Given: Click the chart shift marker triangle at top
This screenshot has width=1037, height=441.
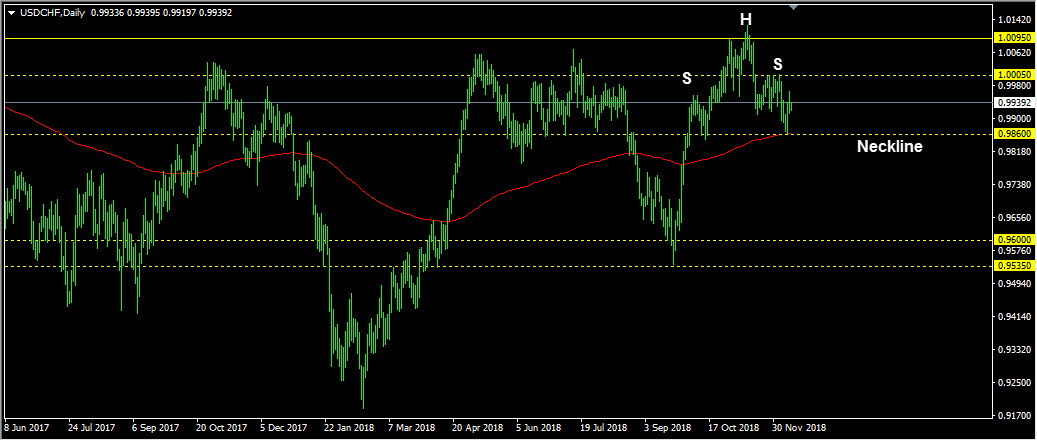Looking at the screenshot, I should (x=794, y=7).
